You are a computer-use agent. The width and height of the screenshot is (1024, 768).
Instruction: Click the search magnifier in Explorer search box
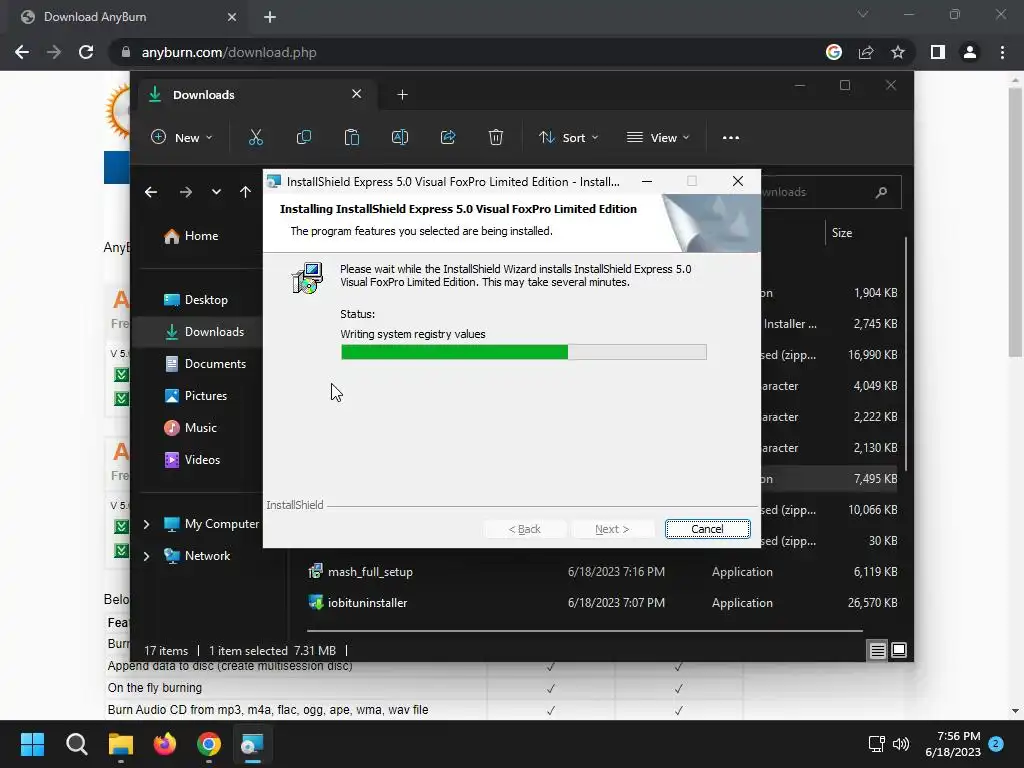[x=881, y=192]
